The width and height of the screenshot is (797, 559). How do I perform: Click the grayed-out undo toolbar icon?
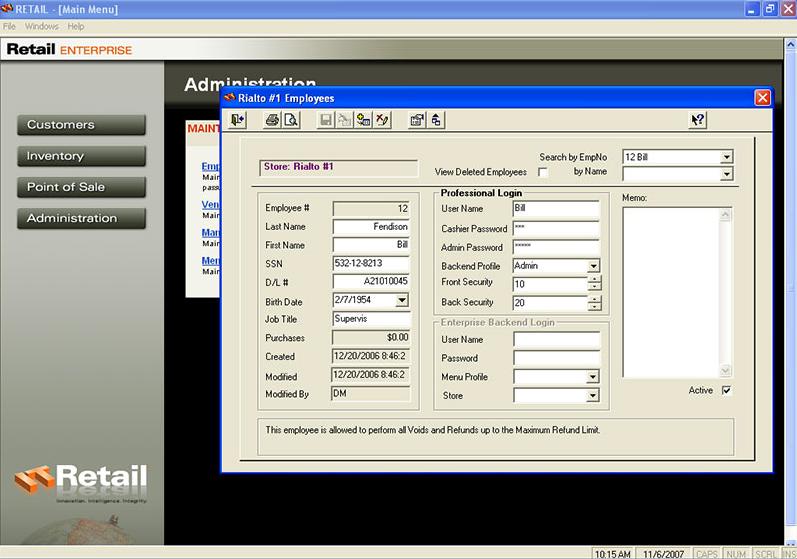(x=344, y=120)
